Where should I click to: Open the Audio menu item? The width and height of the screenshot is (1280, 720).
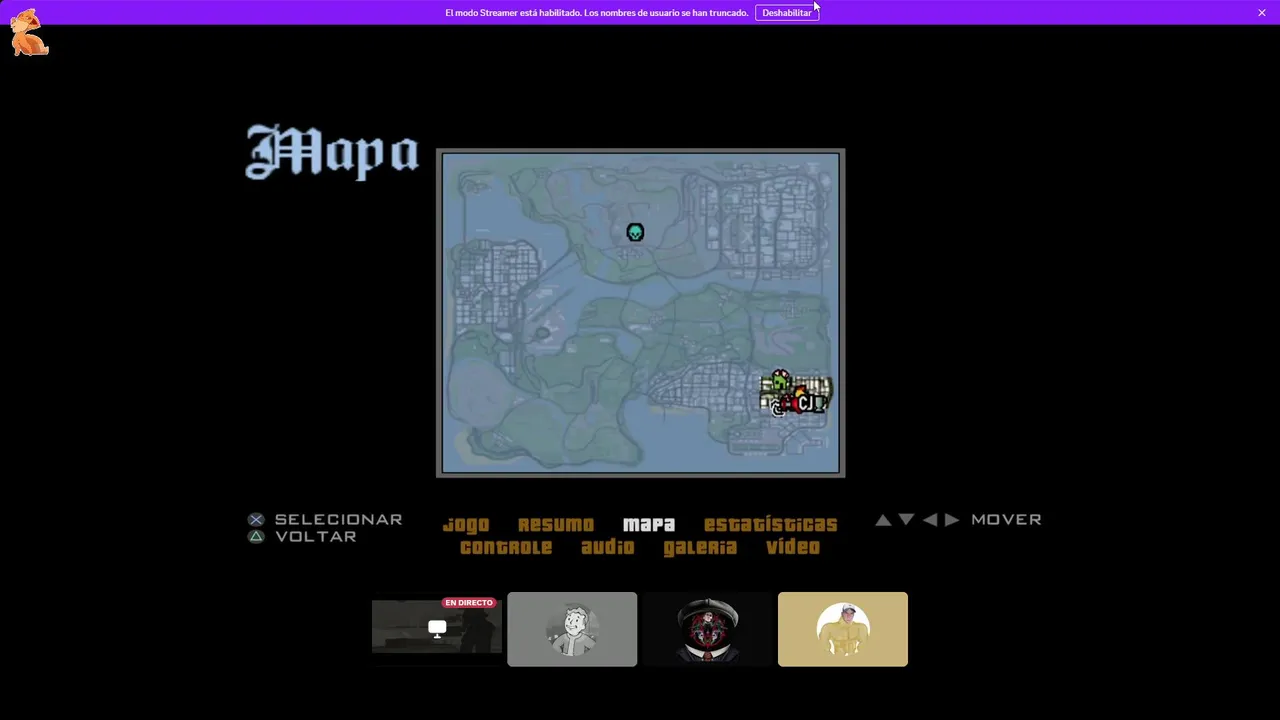[x=608, y=548]
